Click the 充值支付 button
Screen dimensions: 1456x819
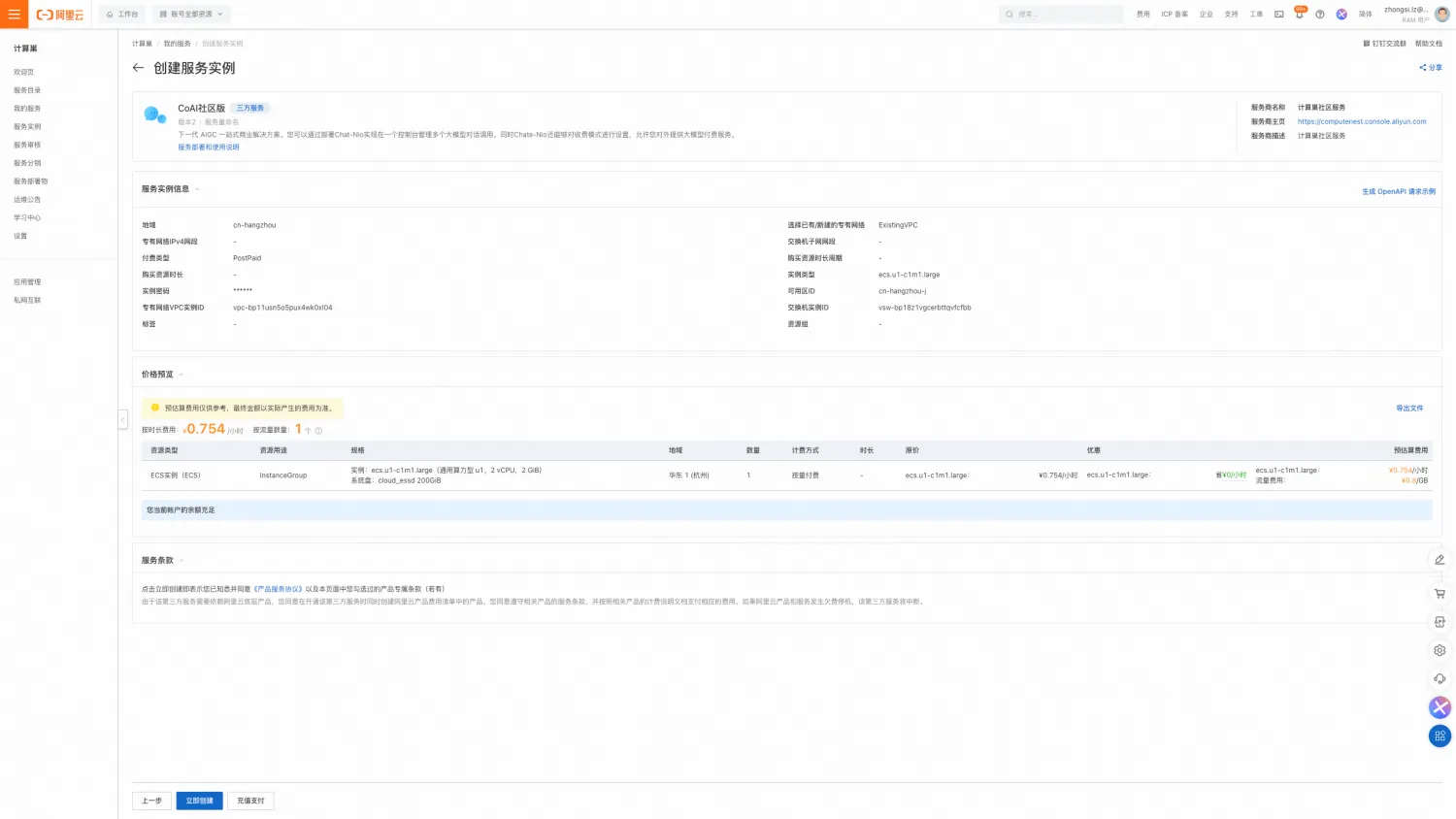tap(250, 801)
